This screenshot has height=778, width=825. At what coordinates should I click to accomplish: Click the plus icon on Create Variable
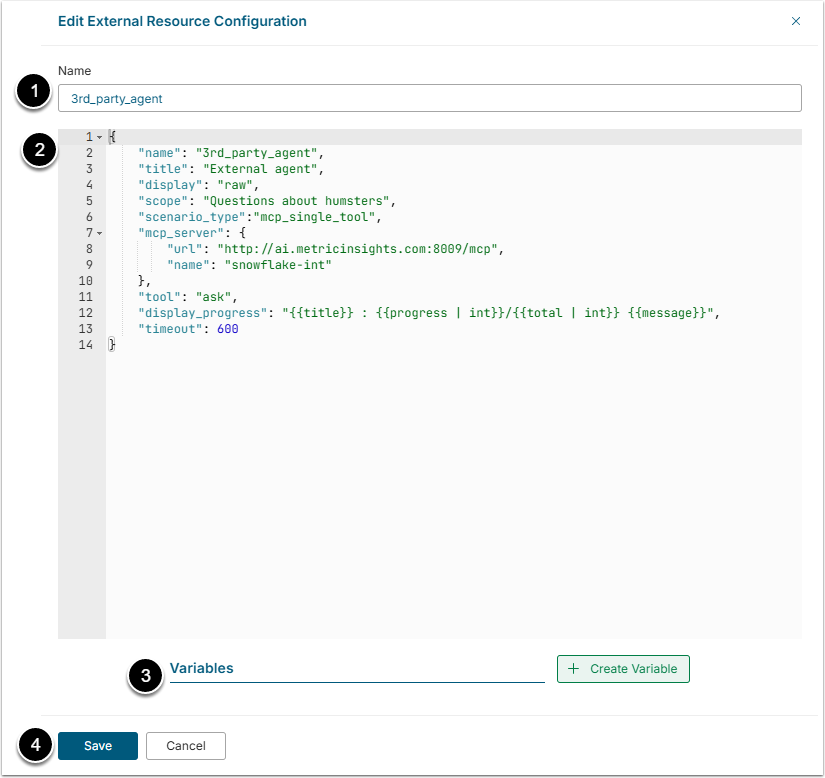(573, 669)
